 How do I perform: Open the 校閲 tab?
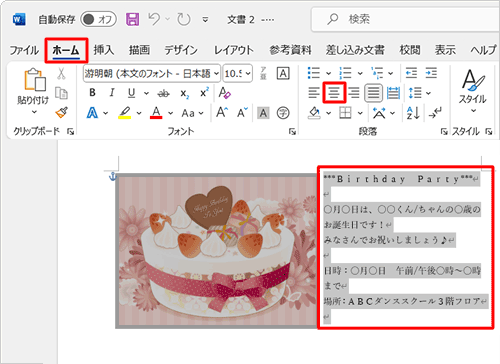(x=410, y=50)
